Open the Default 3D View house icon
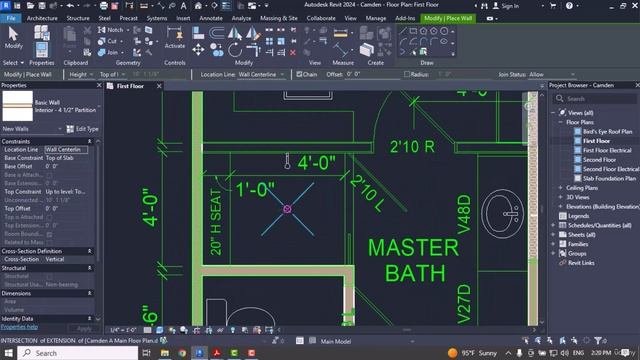 pos(198,6)
